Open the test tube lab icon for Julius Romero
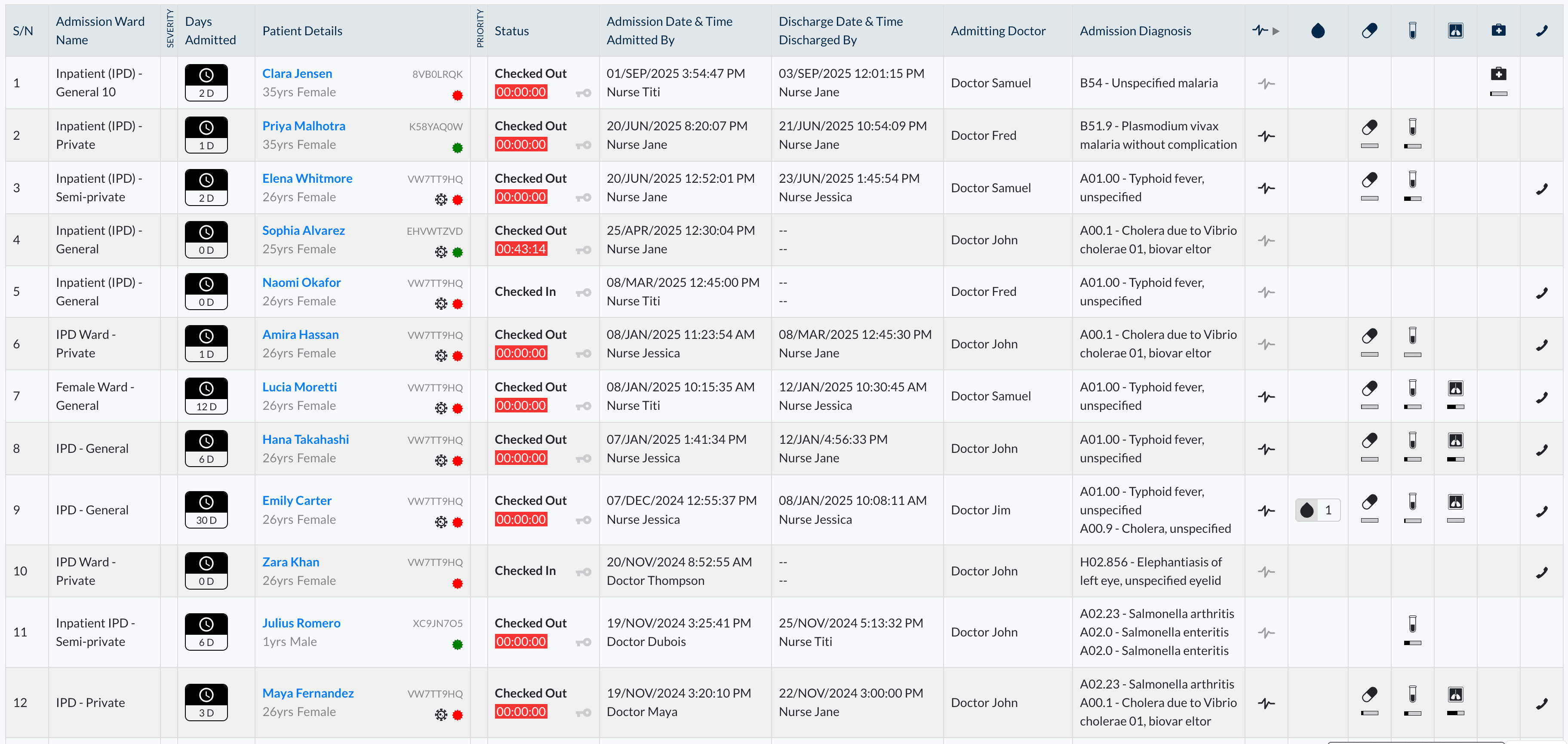Screen dimensions: 1568x744 click(x=1412, y=624)
